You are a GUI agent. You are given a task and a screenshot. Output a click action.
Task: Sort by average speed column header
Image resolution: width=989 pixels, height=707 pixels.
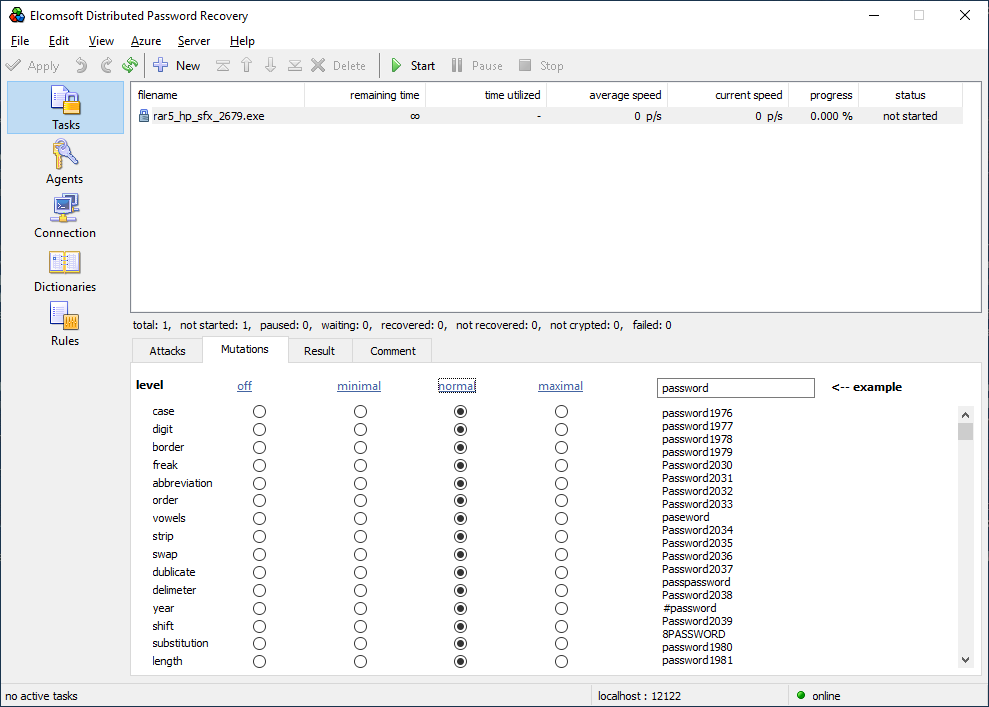pos(607,95)
